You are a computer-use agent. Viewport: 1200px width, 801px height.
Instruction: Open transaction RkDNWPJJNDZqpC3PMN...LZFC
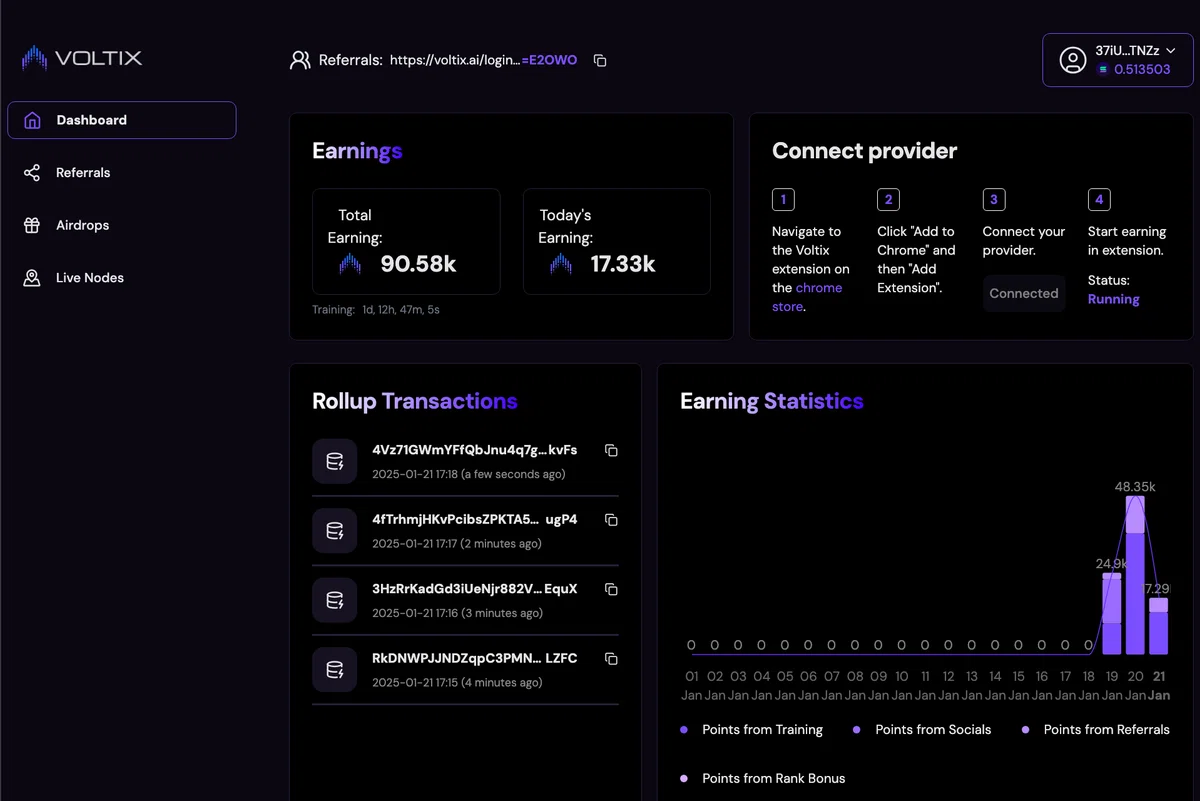click(474, 659)
